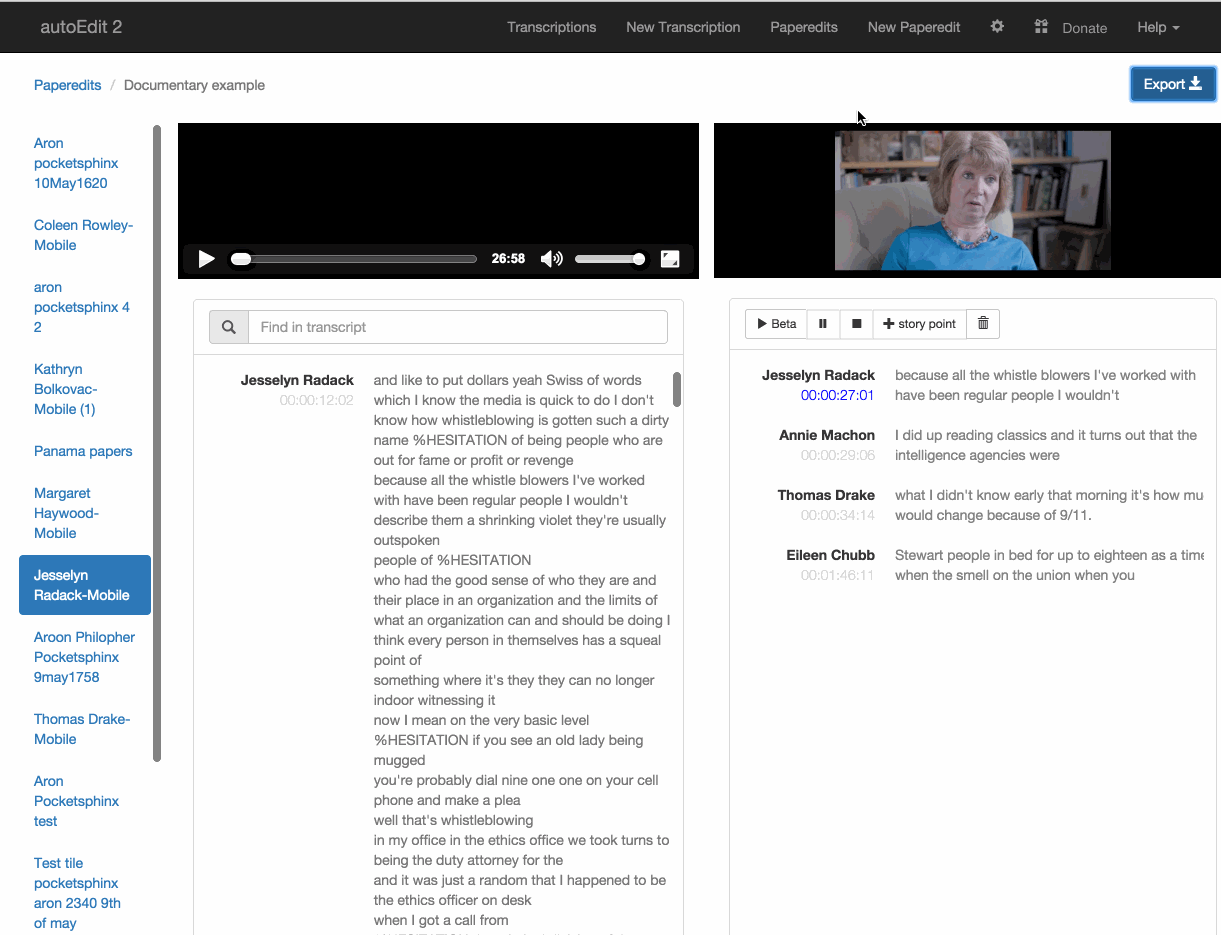Jump to timestamp 00:00:27:01
The width and height of the screenshot is (1221, 935).
point(837,395)
